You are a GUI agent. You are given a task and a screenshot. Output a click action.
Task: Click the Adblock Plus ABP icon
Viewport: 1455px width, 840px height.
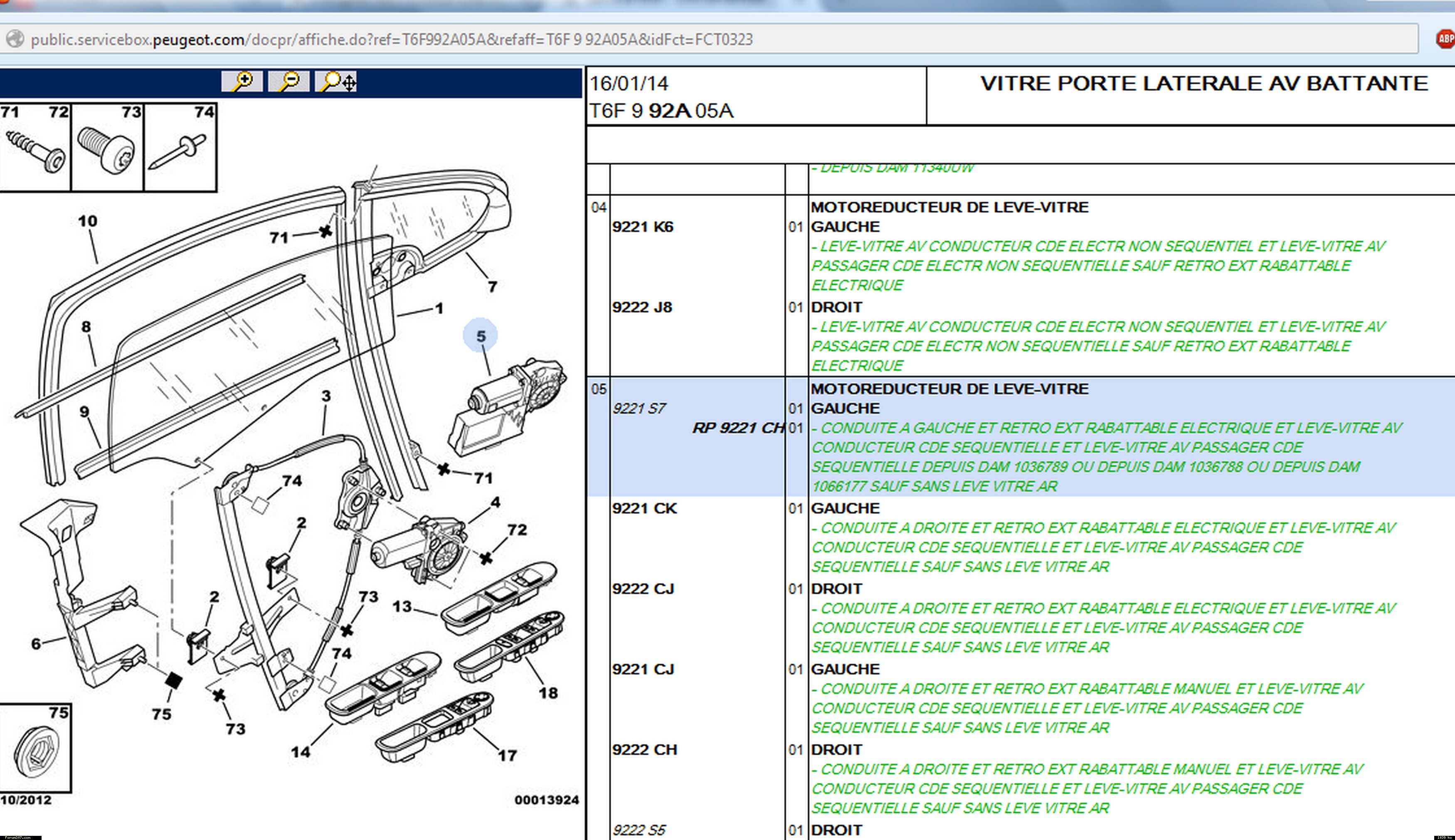coord(1445,39)
